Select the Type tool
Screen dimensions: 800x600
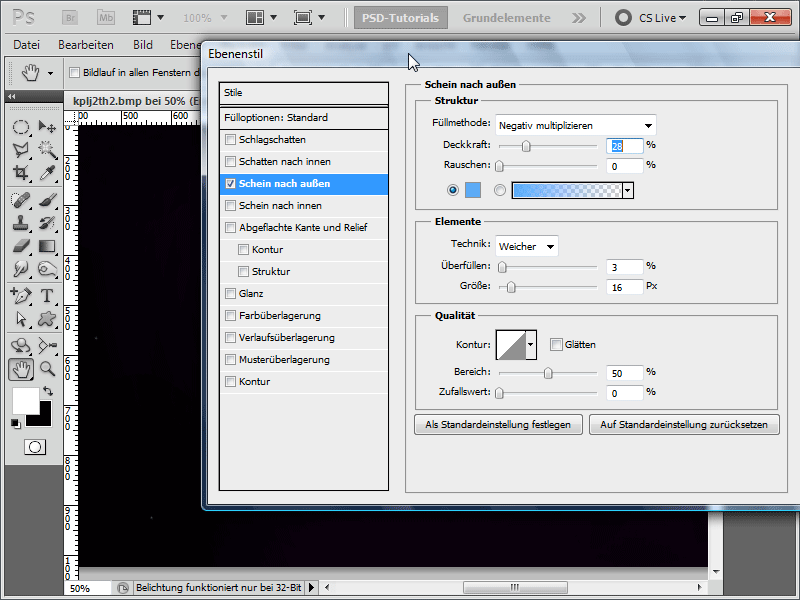point(47,296)
